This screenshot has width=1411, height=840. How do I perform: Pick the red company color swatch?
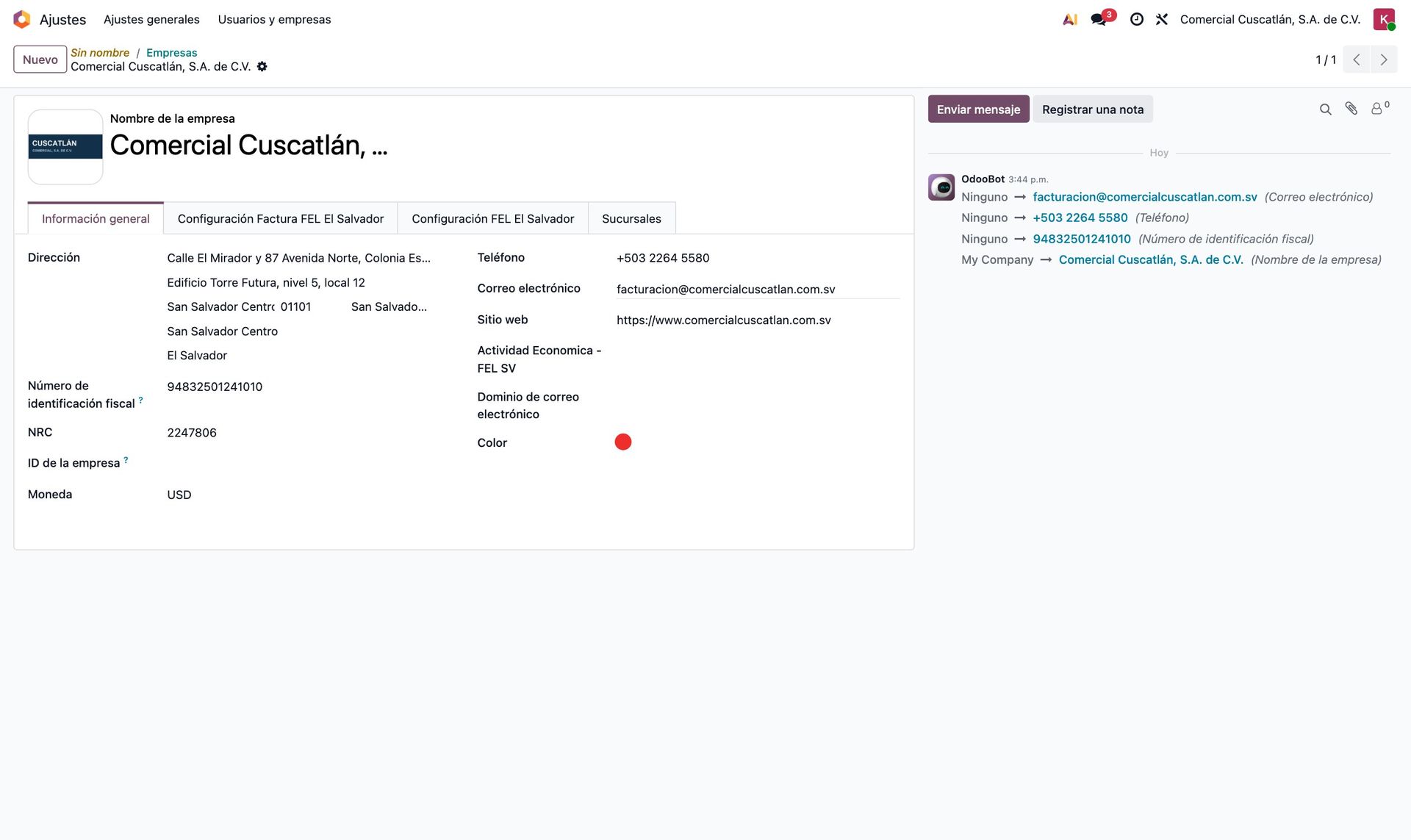(623, 442)
